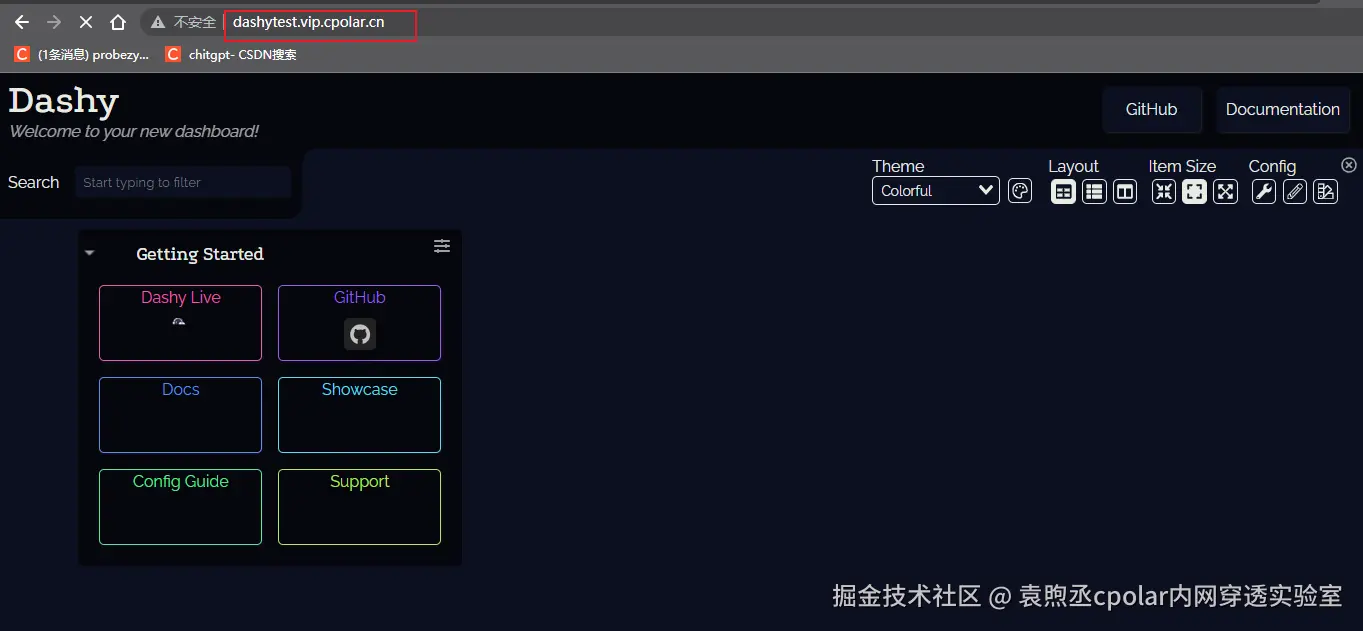This screenshot has height=631, width=1363.
Task: Open config settings wrench icon
Action: (1264, 191)
